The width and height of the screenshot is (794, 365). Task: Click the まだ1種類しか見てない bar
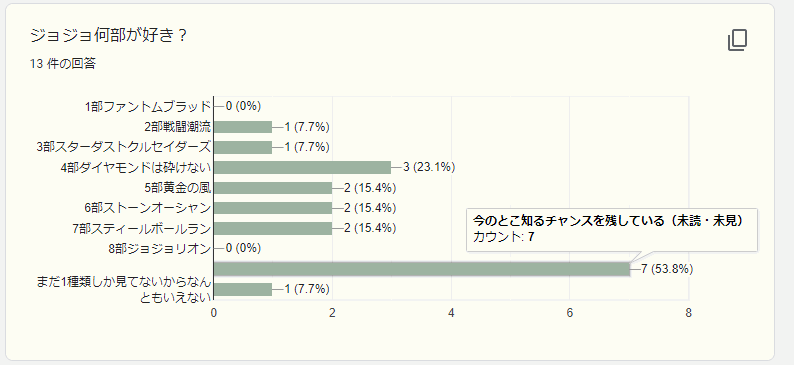click(243, 290)
